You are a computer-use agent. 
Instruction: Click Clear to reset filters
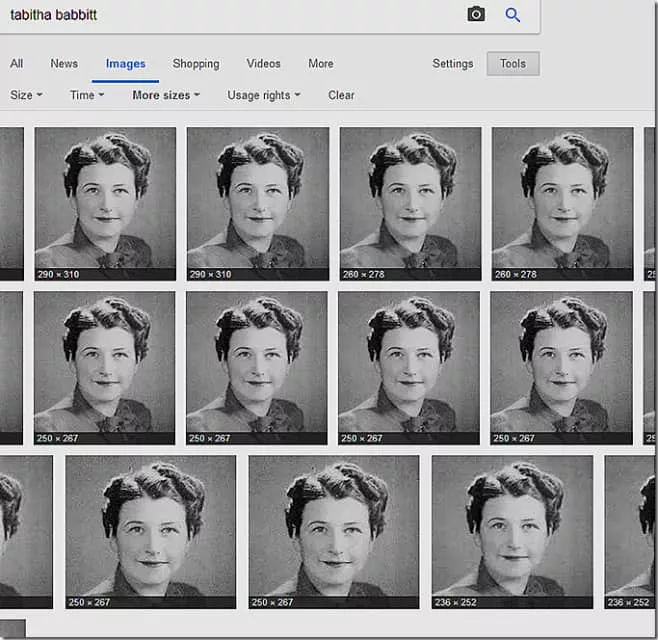coord(341,95)
